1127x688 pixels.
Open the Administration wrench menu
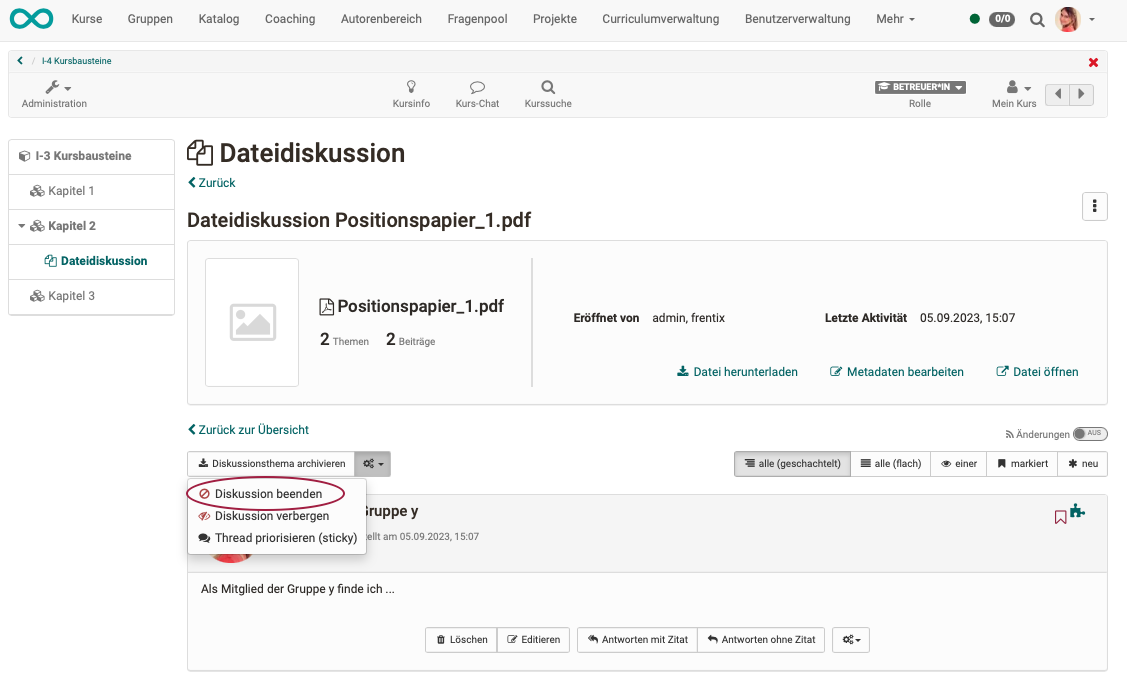[x=54, y=88]
